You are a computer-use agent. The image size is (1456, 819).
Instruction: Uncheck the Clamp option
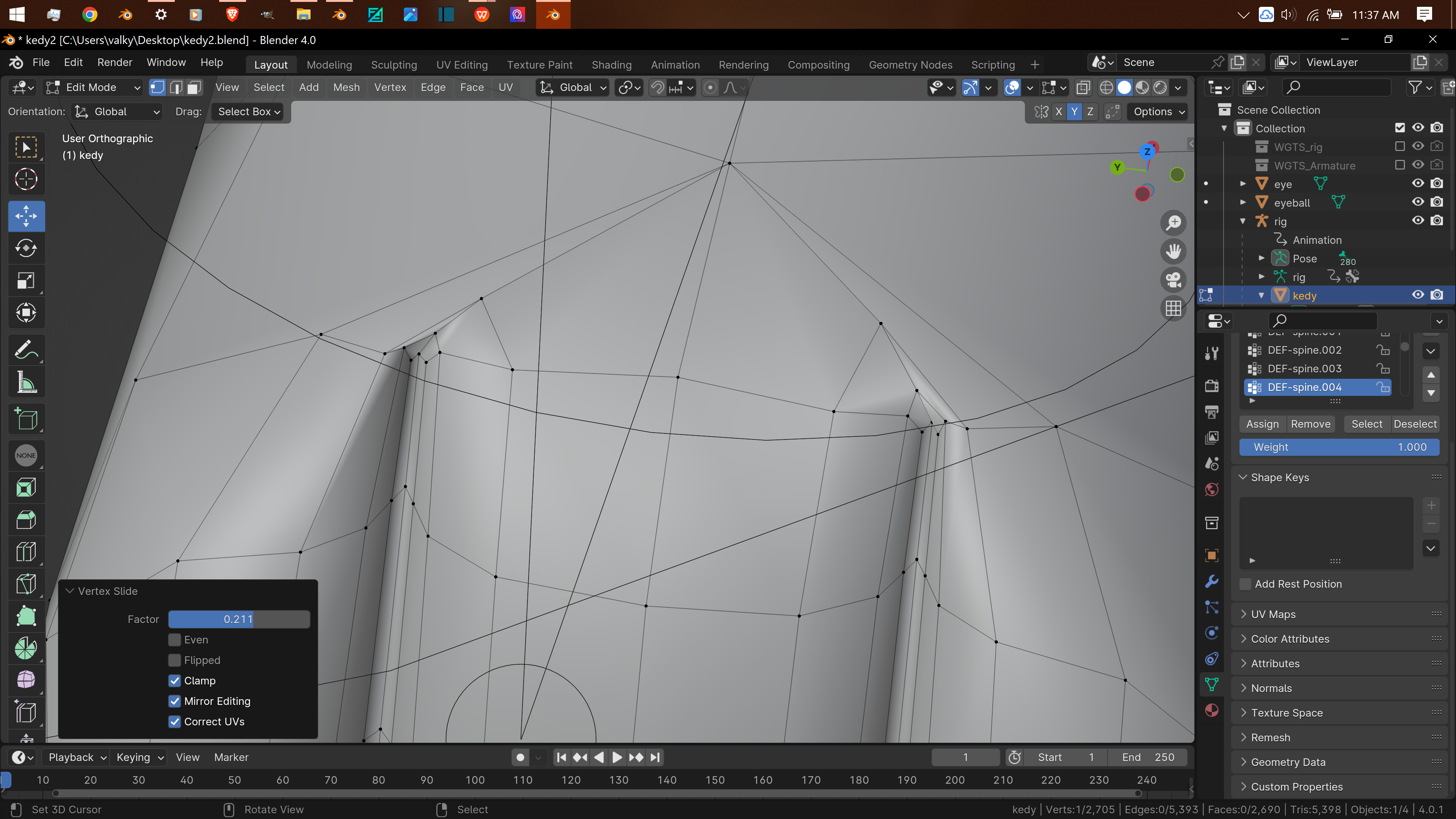click(175, 681)
